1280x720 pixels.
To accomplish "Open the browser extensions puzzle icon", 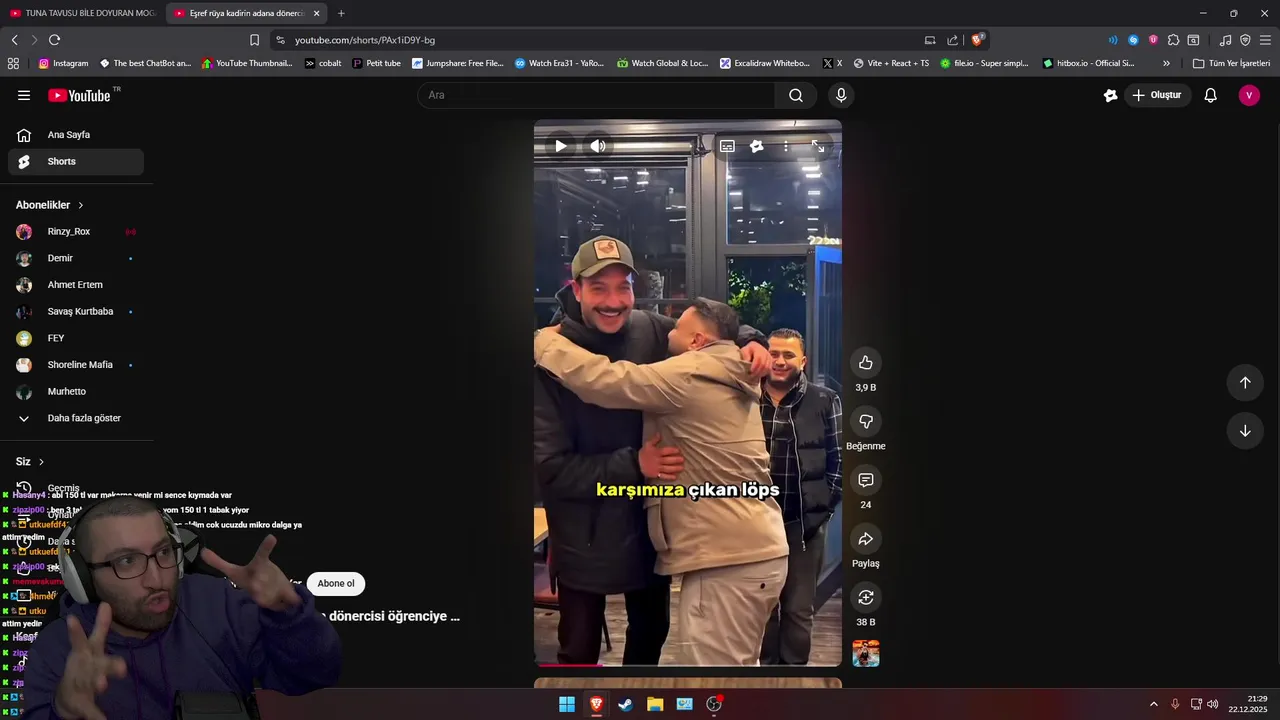I will (x=1173, y=40).
